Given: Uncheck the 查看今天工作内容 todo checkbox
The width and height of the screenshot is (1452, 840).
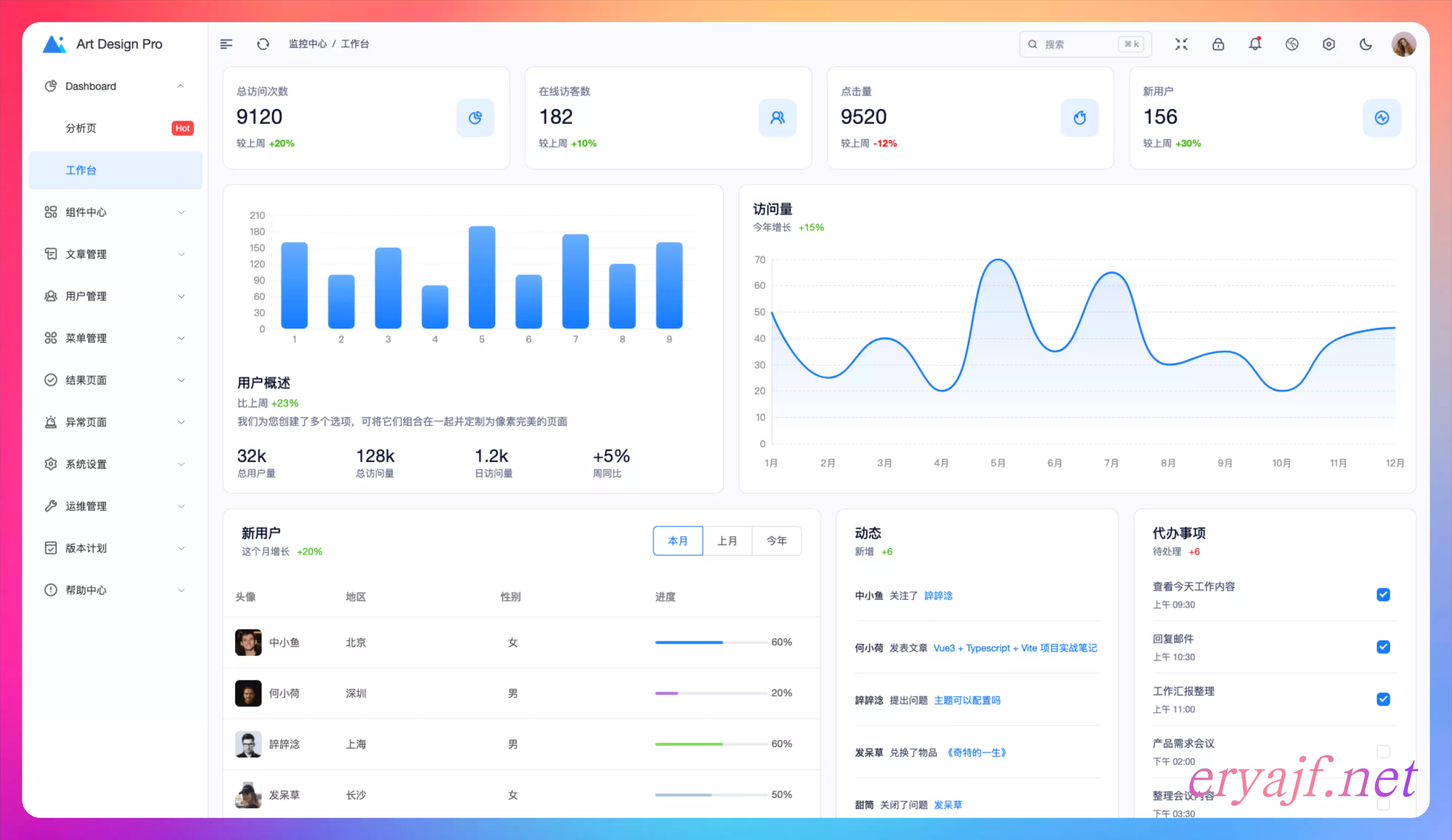Looking at the screenshot, I should tap(1383, 595).
